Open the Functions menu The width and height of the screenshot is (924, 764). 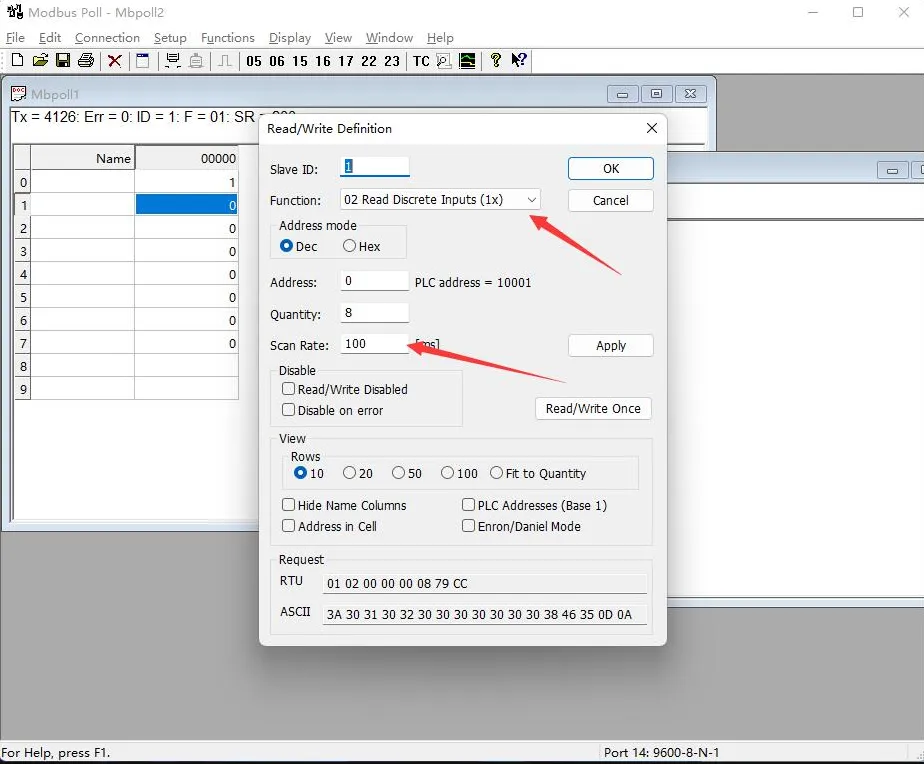[227, 38]
